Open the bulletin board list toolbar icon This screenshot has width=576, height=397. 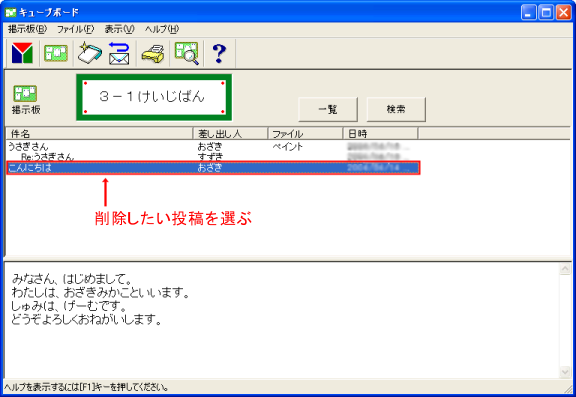(56, 53)
